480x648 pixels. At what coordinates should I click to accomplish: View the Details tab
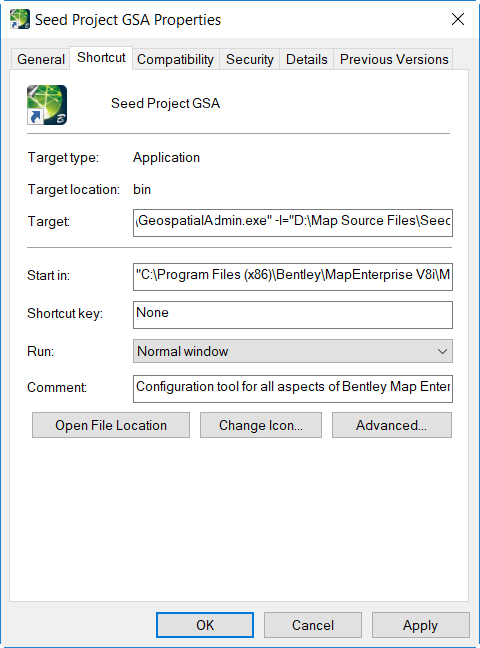click(306, 59)
